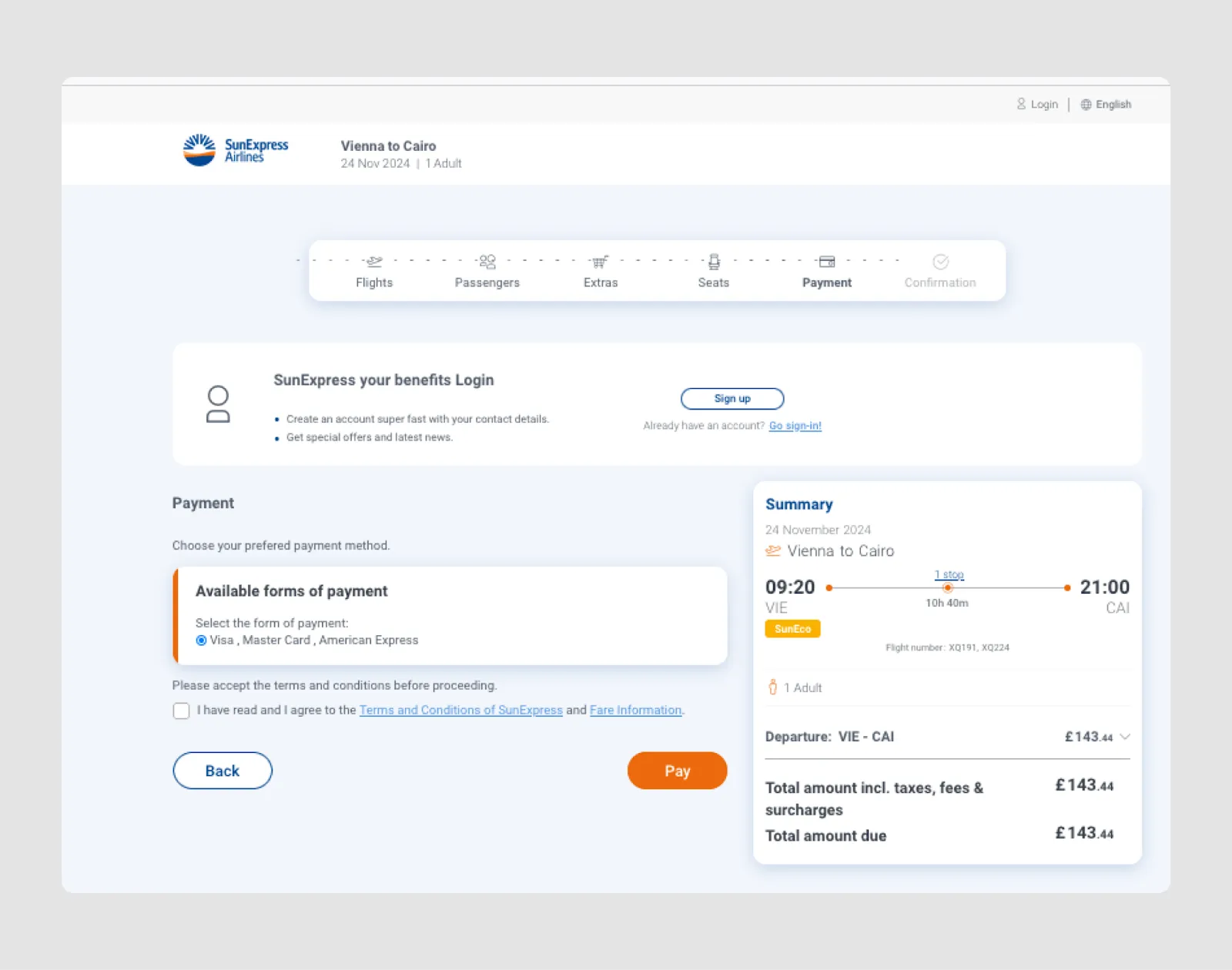1232x970 pixels.
Task: Click the VIE departure airport code
Action: point(776,608)
